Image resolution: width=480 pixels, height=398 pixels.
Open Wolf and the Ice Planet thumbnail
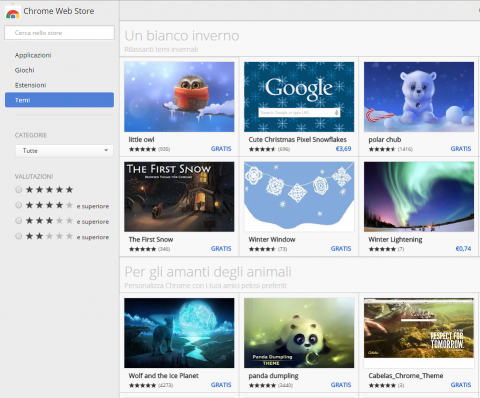pyautogui.click(x=179, y=333)
